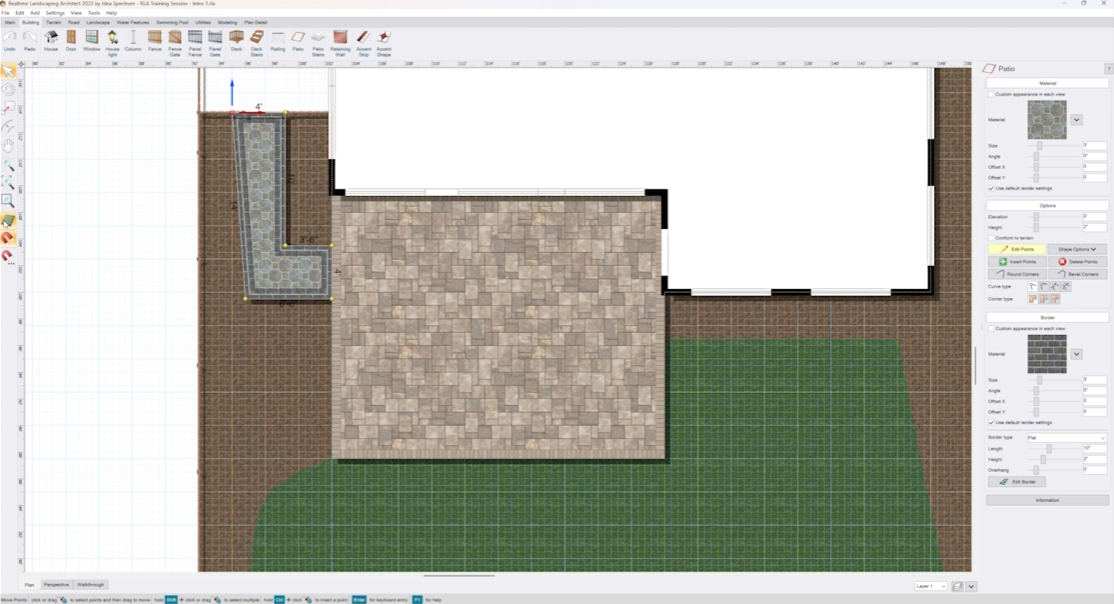Switch to the Perspective view tab
1114x604 pixels.
[56, 585]
